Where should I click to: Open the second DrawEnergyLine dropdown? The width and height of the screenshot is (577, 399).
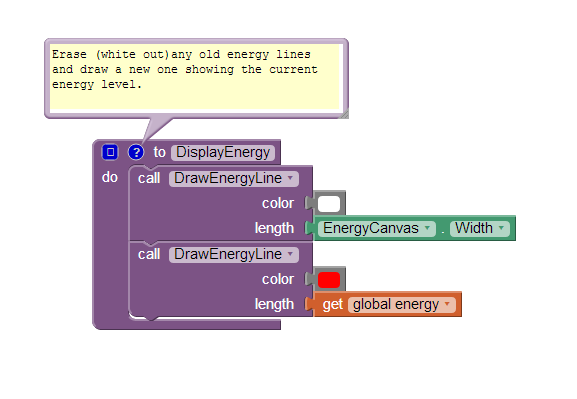click(234, 254)
